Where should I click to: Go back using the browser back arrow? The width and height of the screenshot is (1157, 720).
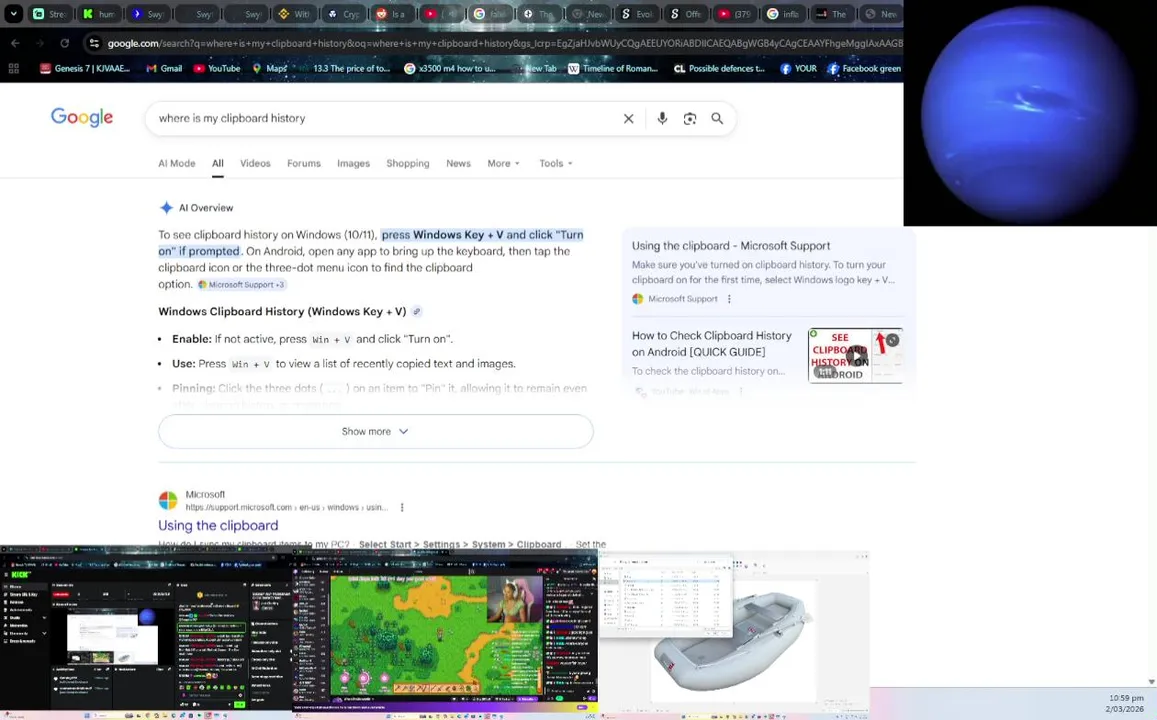click(15, 44)
